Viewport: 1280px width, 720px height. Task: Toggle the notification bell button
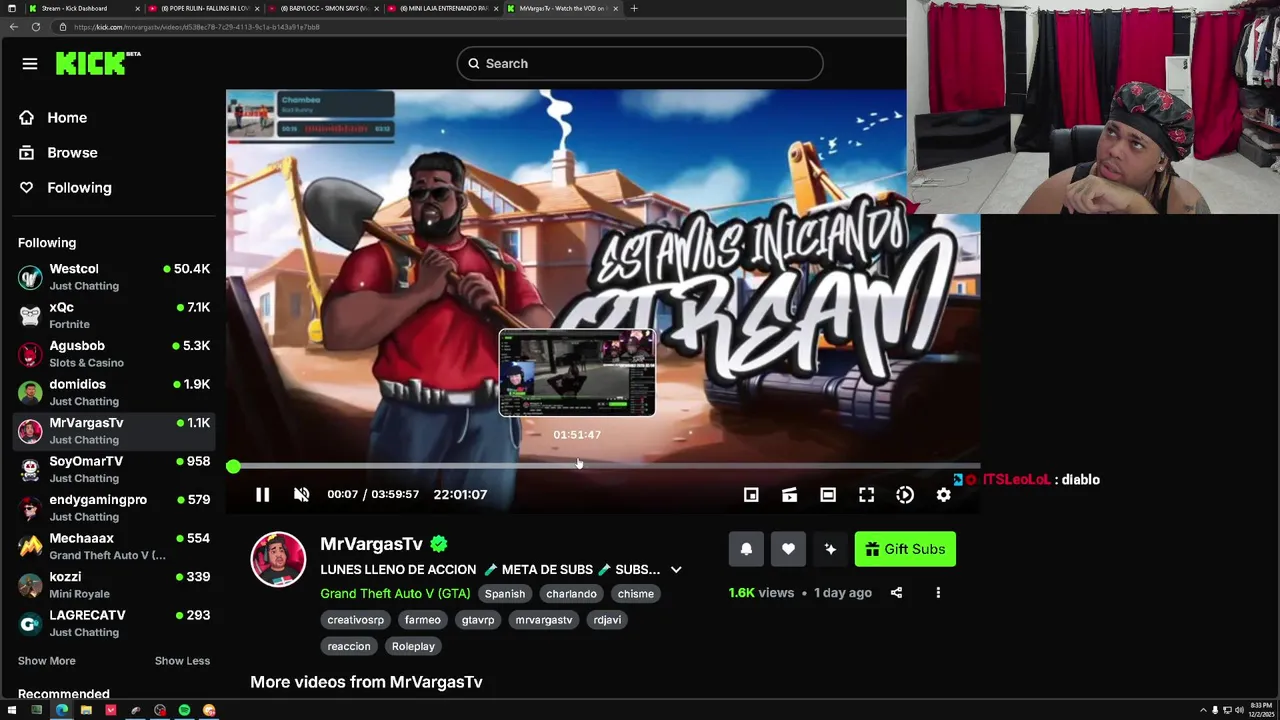[746, 549]
